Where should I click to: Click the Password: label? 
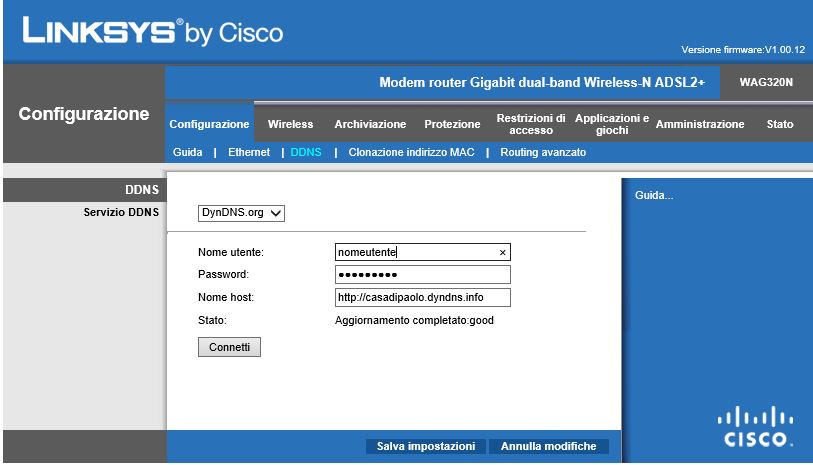coord(223,274)
